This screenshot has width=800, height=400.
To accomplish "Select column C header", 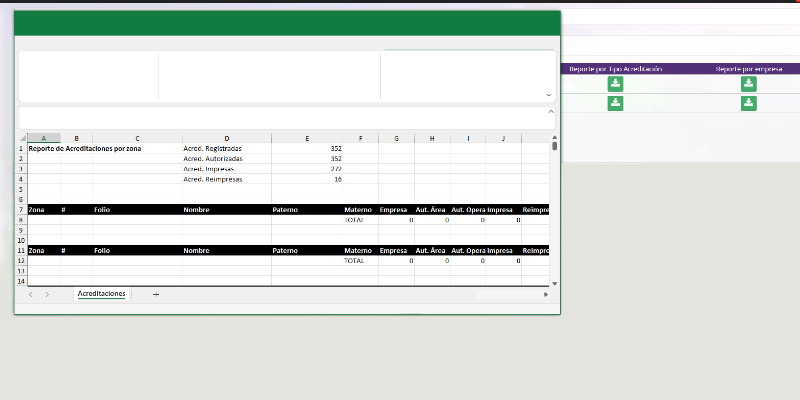I will coord(137,138).
